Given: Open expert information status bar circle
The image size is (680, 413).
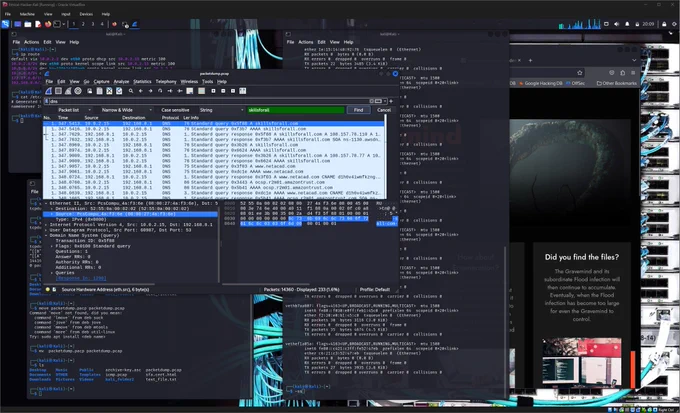Looking at the screenshot, I should coord(48,289).
